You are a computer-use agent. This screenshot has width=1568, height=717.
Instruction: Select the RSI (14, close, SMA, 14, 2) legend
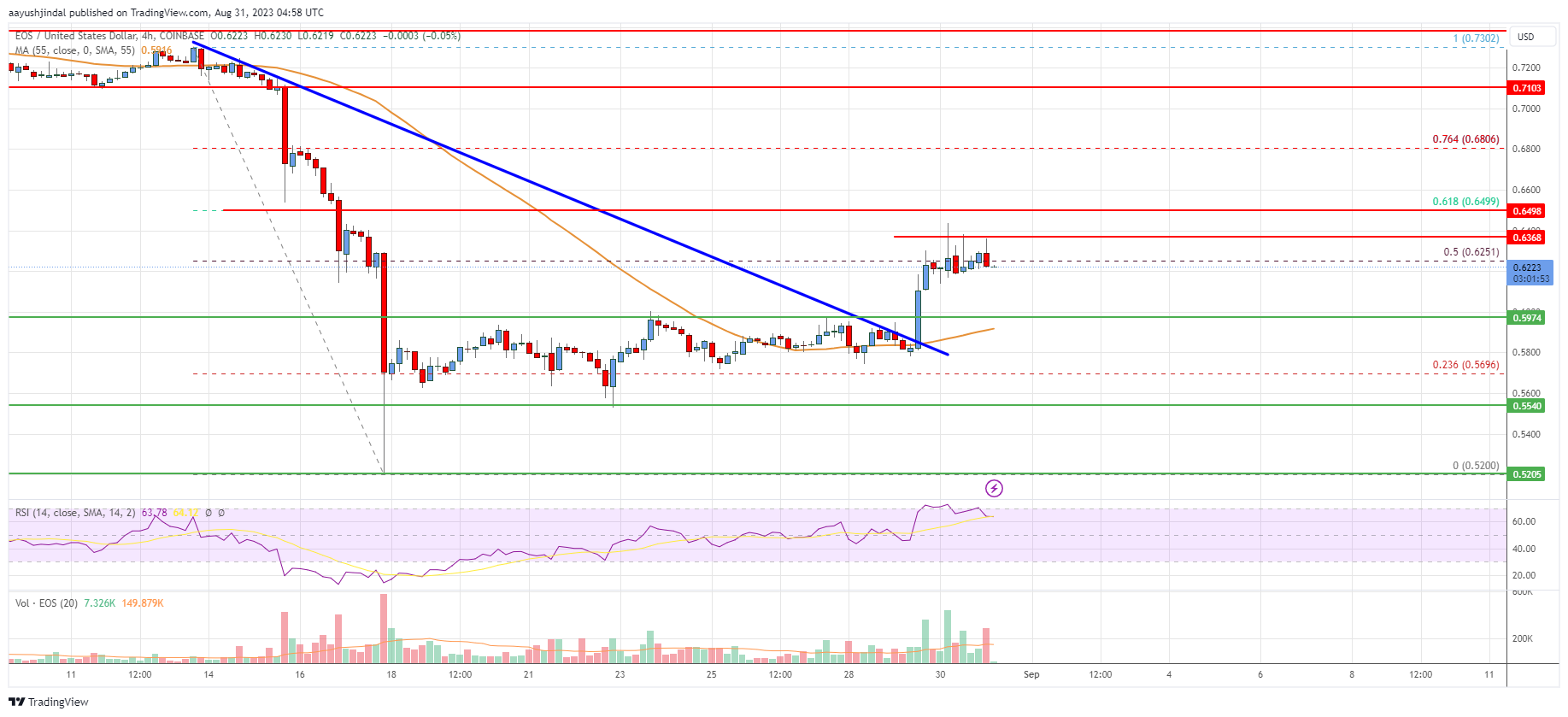[x=75, y=513]
